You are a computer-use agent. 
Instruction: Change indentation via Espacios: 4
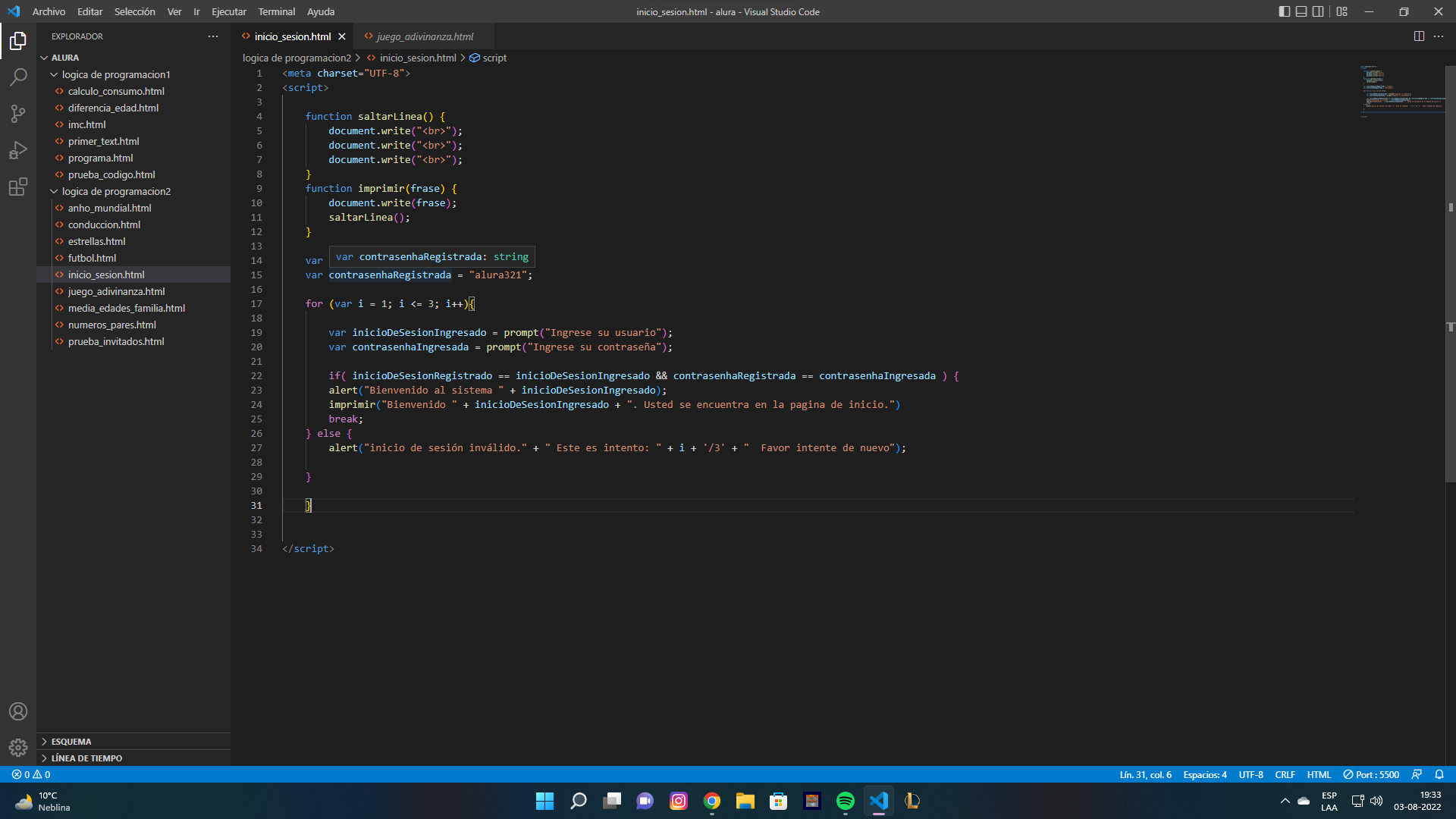1205,774
